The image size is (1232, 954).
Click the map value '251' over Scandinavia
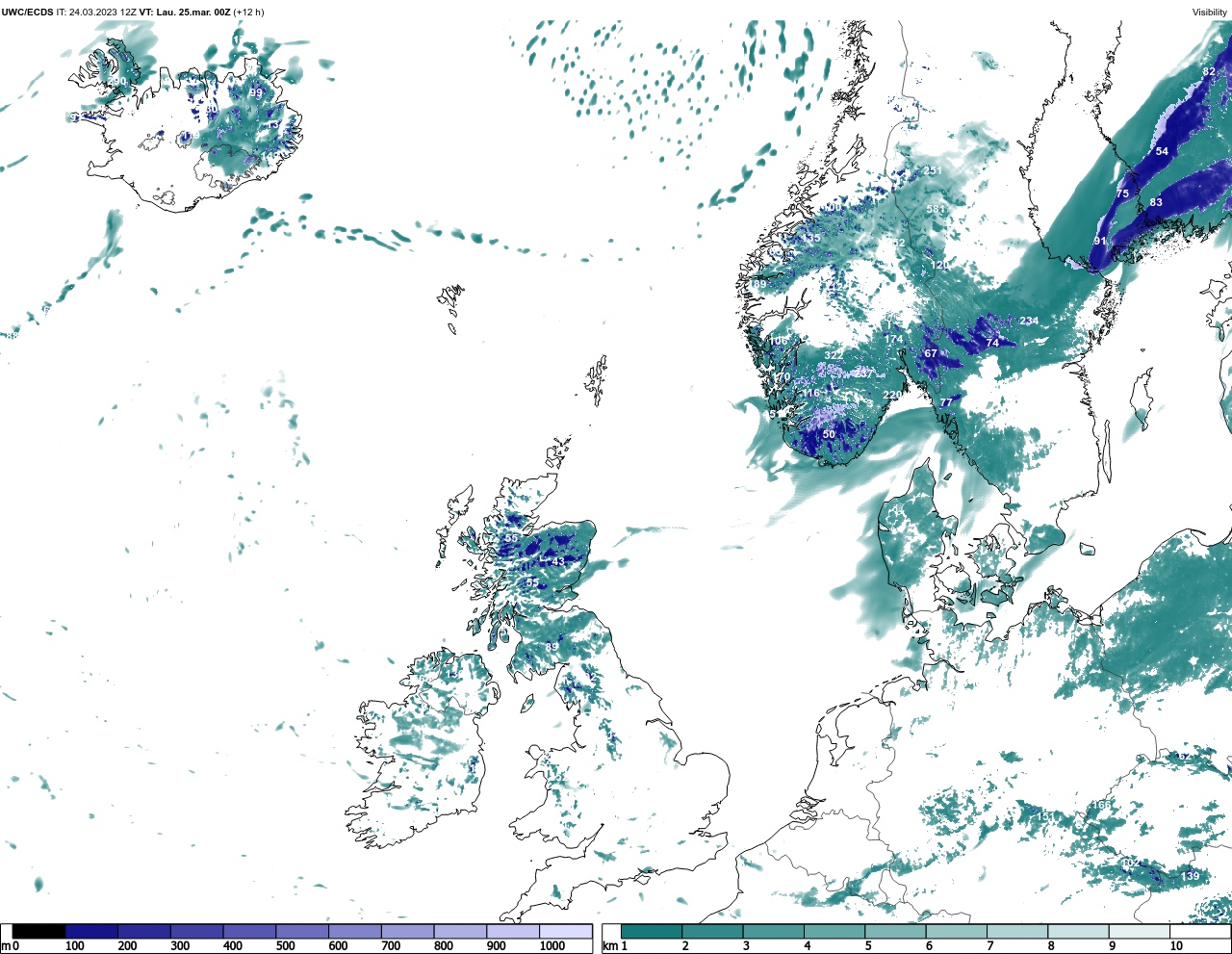(933, 170)
